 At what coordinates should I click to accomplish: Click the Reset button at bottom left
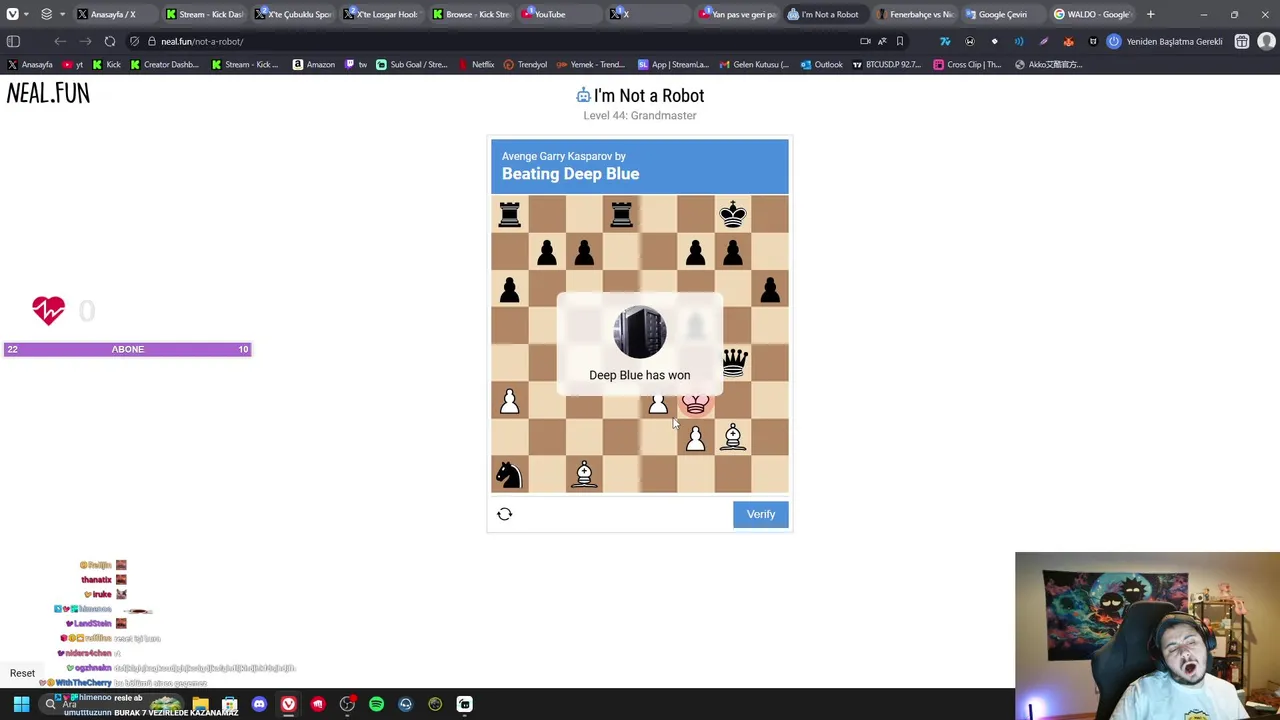22,674
